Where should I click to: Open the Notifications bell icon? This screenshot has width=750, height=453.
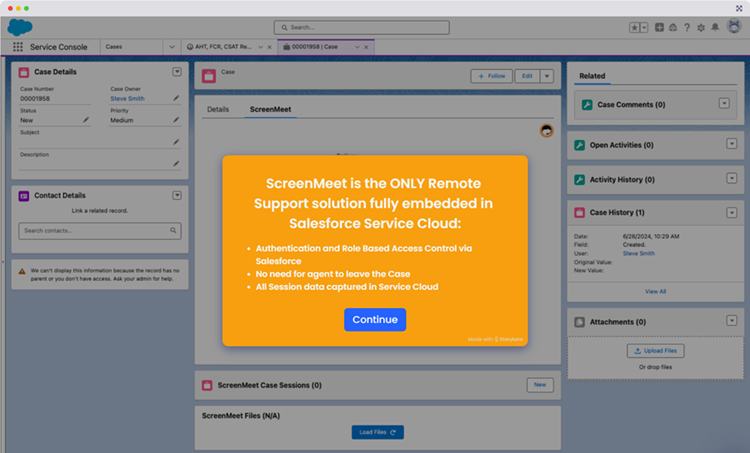pos(715,27)
